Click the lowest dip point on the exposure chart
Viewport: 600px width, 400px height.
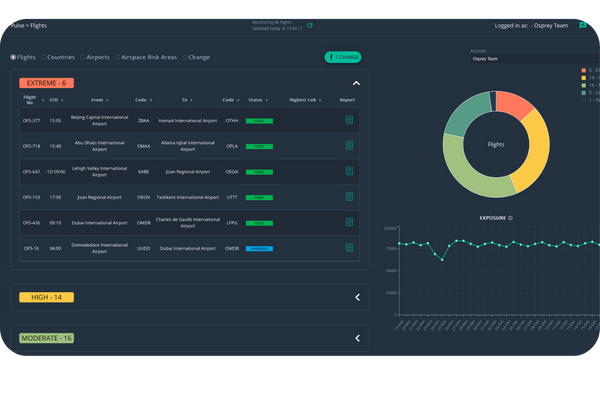click(442, 260)
